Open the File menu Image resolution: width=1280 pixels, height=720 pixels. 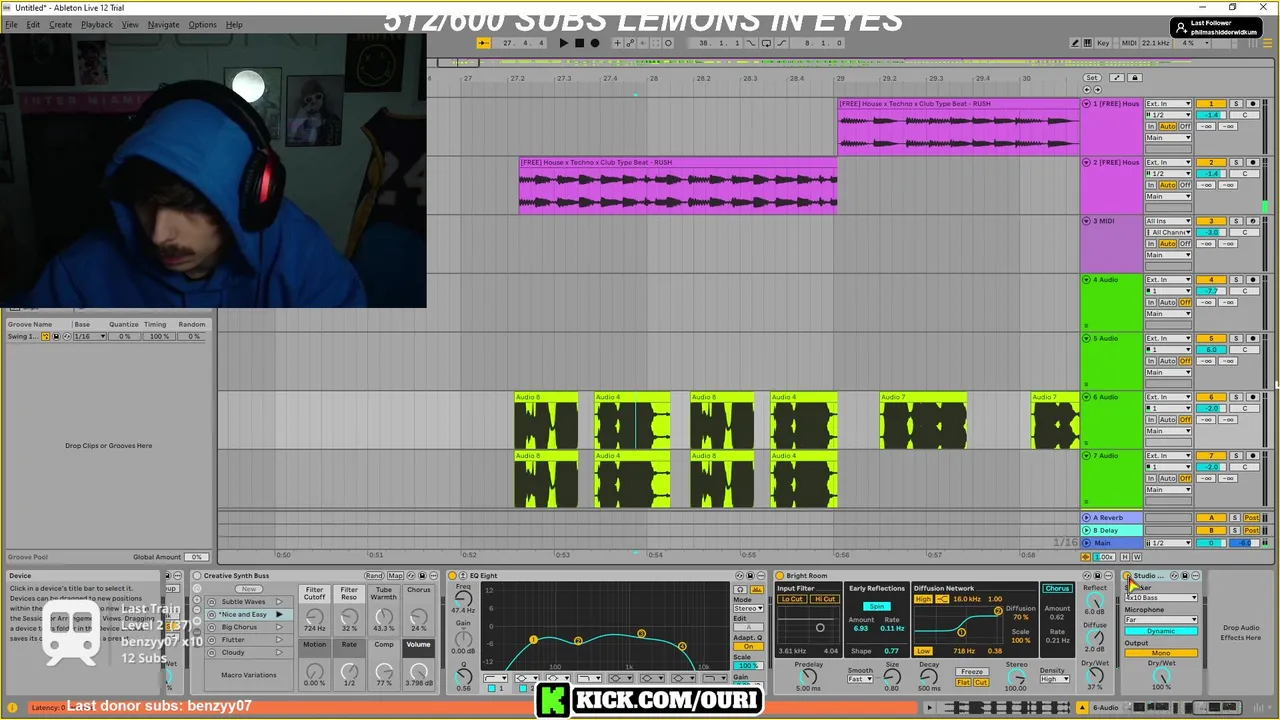[11, 24]
